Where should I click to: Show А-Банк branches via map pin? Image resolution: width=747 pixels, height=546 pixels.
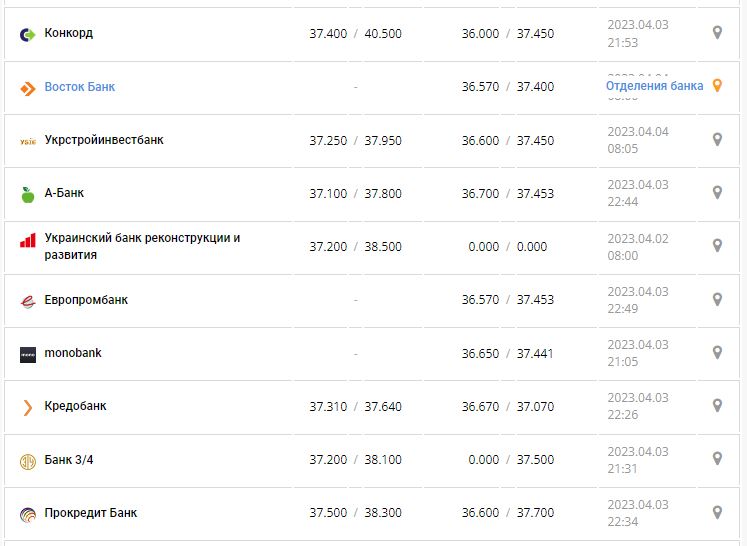717,192
